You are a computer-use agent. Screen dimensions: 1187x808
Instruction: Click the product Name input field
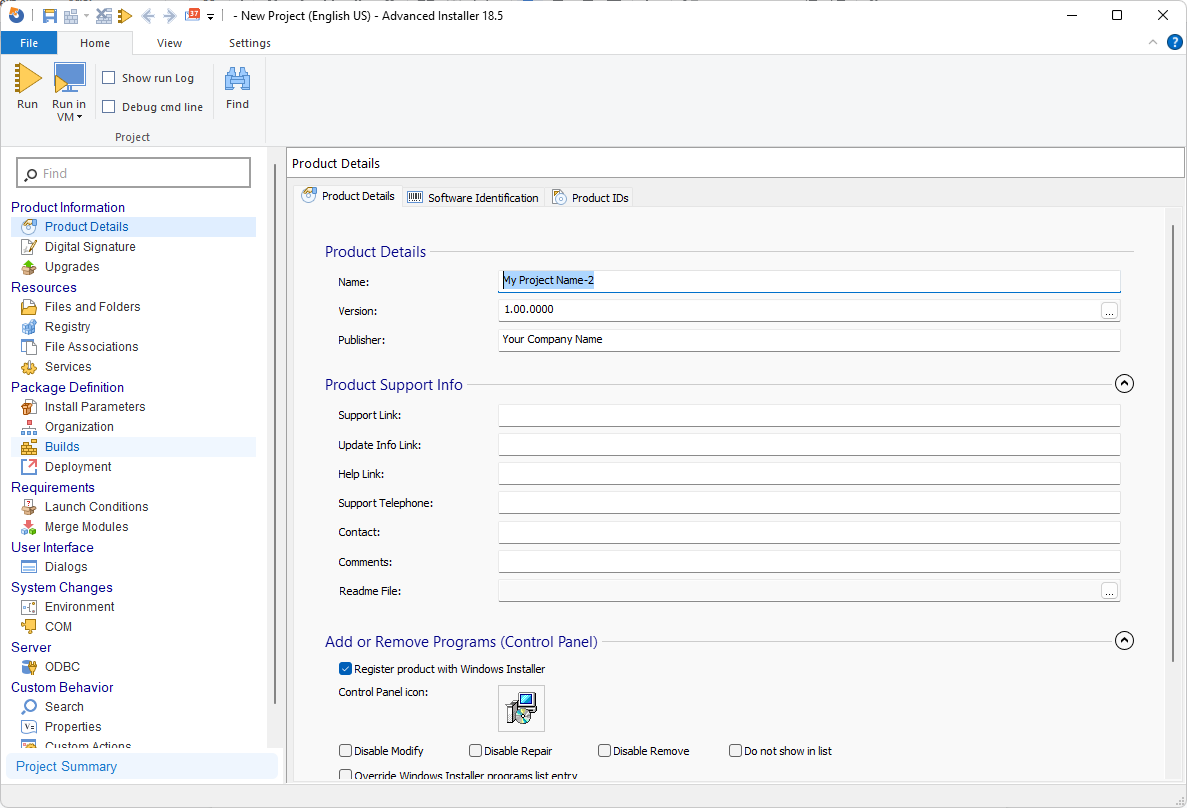(809, 281)
